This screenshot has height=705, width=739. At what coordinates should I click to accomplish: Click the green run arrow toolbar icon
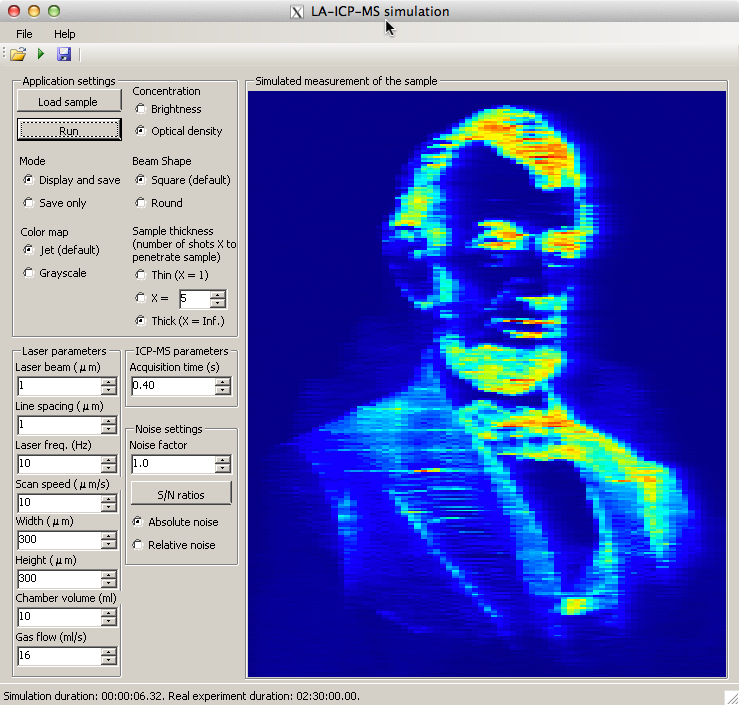point(41,54)
